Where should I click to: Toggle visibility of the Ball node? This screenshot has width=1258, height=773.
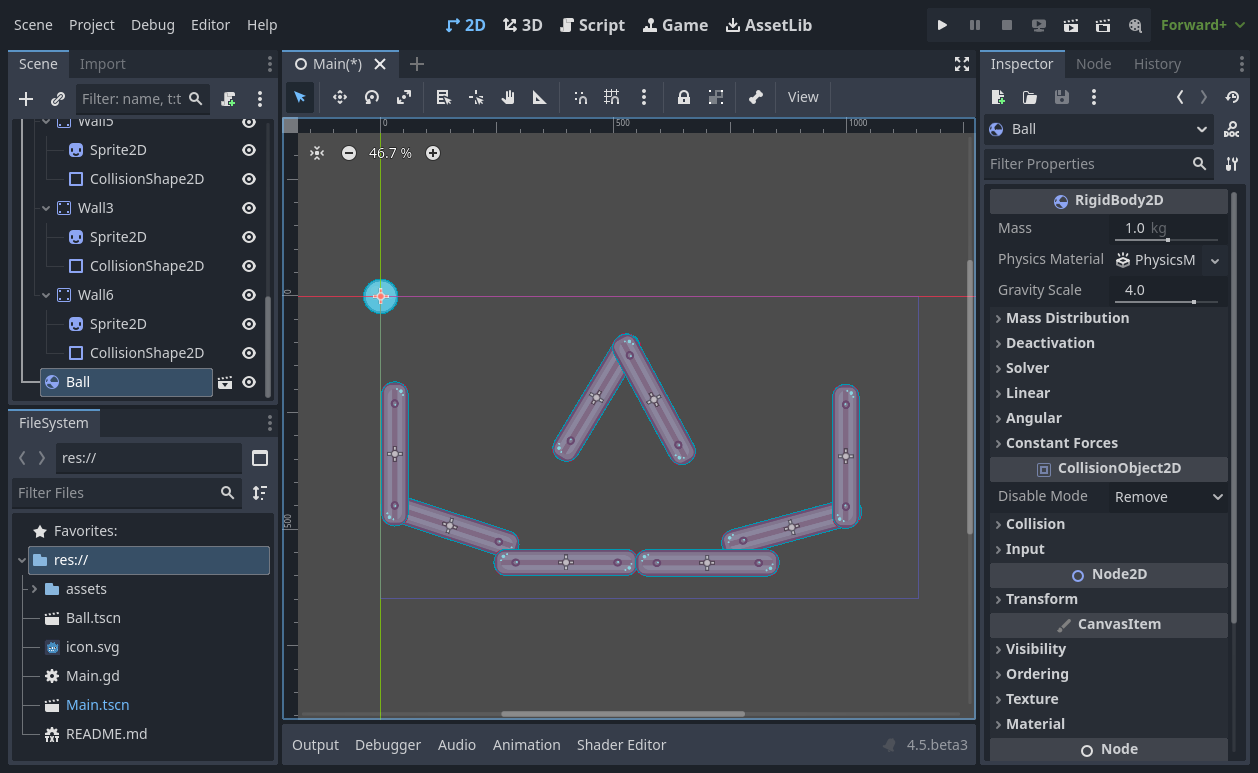[x=249, y=382]
